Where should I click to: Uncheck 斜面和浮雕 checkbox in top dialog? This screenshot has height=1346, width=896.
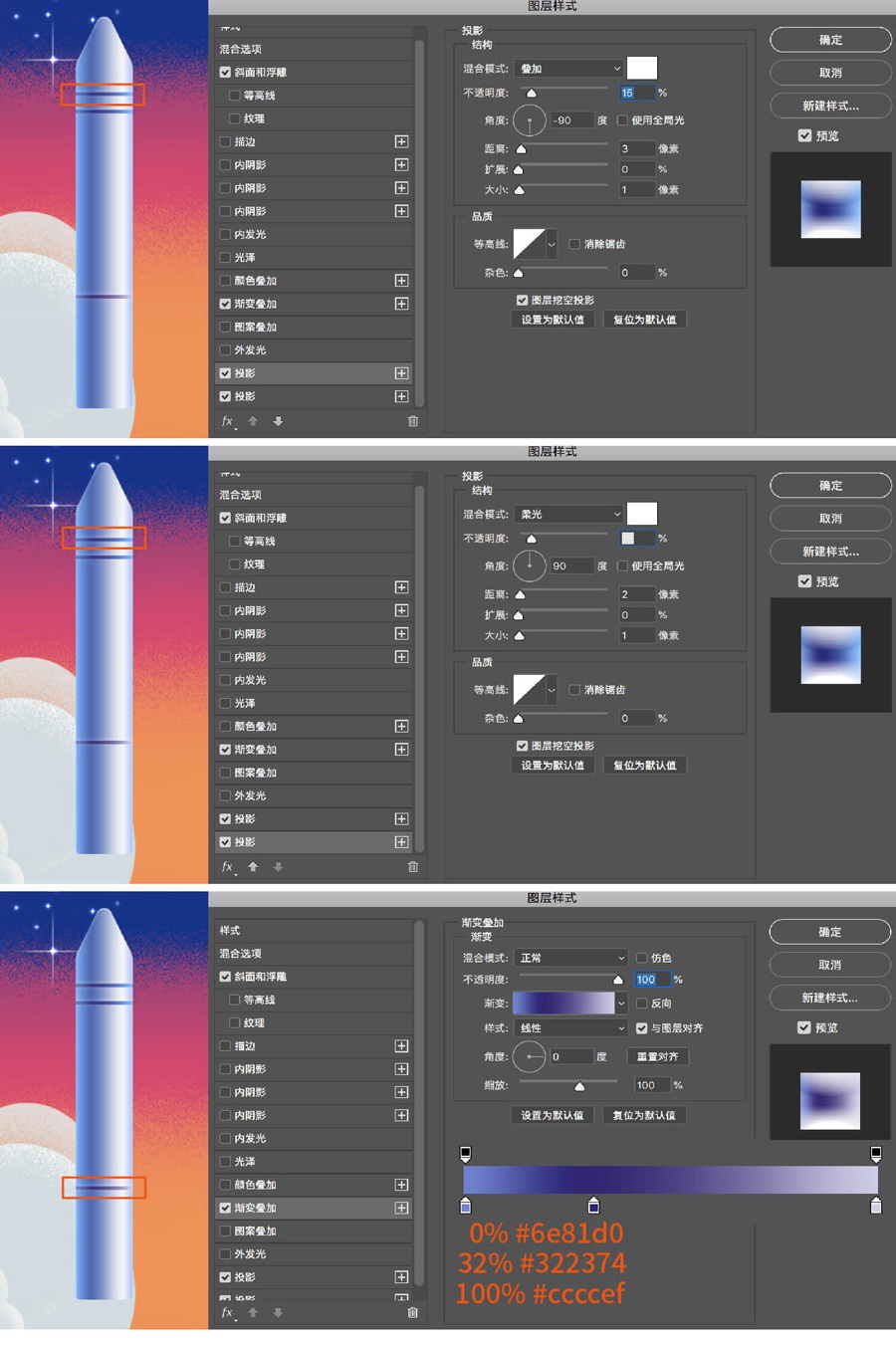pos(225,73)
